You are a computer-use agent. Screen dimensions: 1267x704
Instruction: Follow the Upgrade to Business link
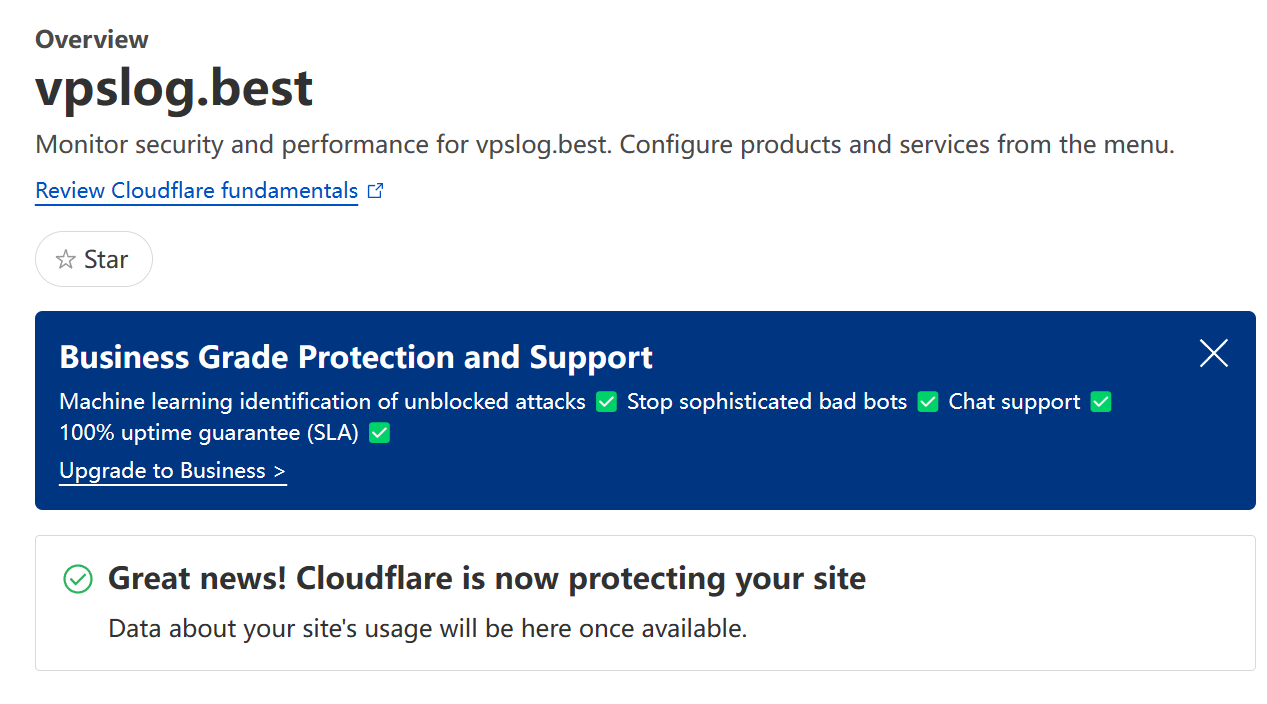point(173,471)
